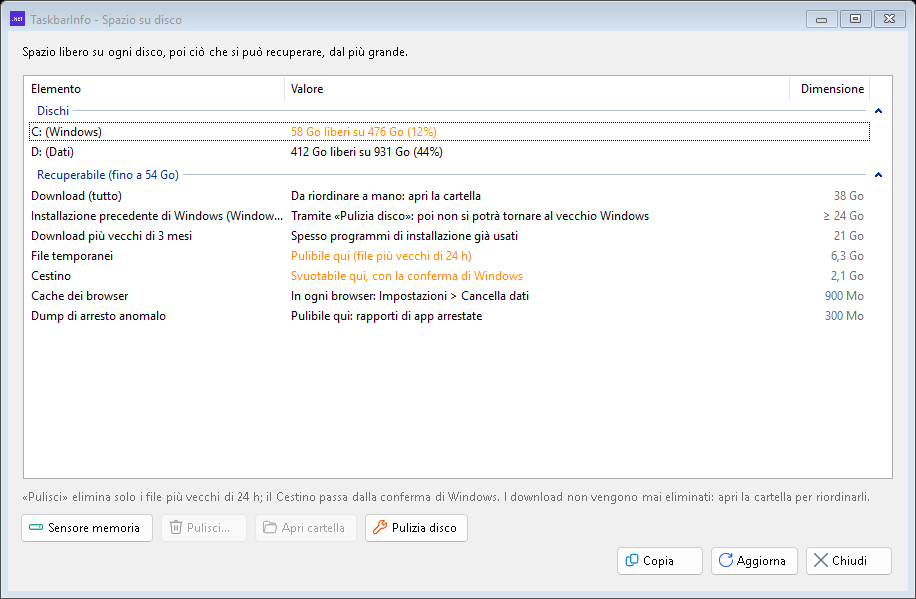Refresh data with the Aggiorna button
Image resolution: width=916 pixels, height=599 pixels.
[754, 560]
